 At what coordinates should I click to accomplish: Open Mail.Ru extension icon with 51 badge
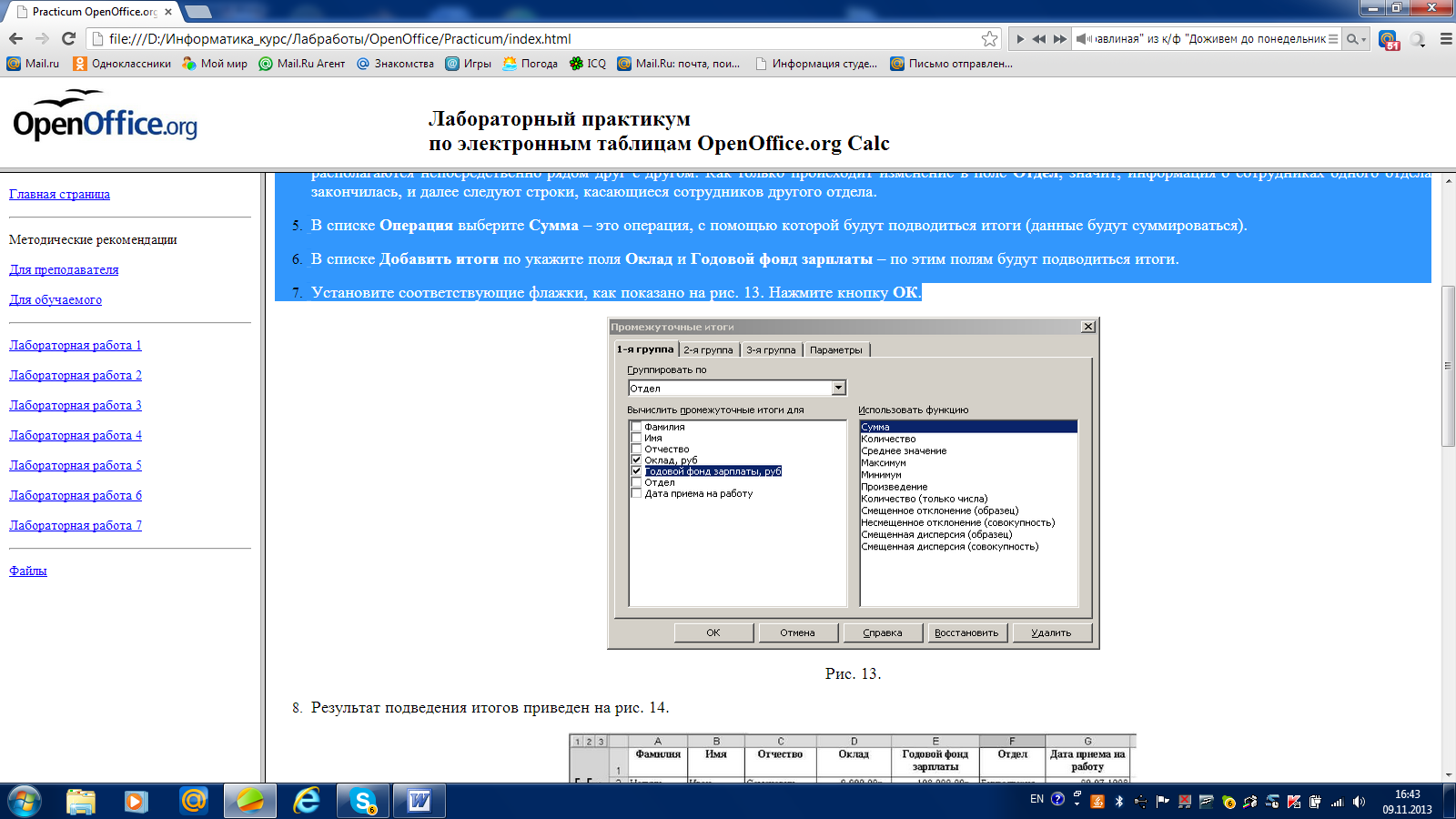click(x=1389, y=39)
